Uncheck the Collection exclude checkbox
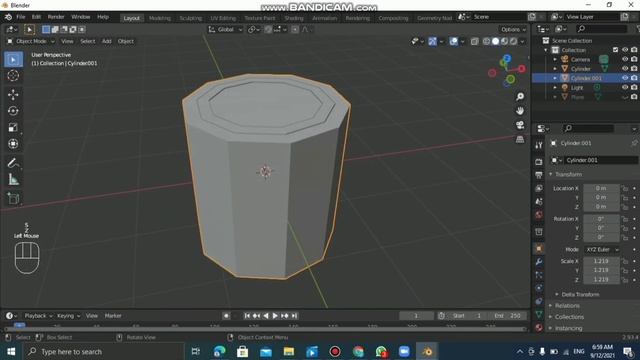 (x=616, y=50)
